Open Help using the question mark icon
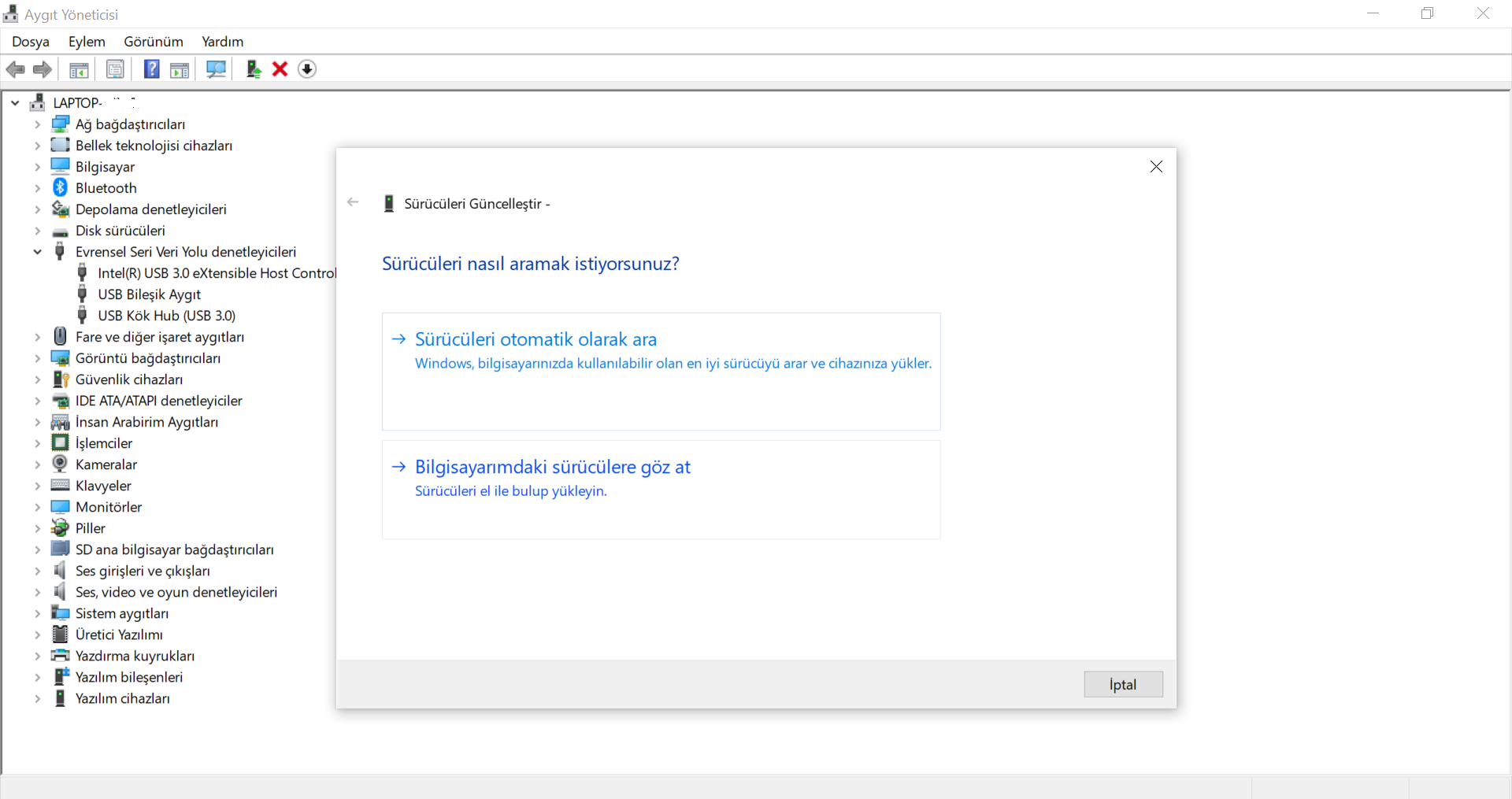Screen dimensions: 1512x799 151,69
